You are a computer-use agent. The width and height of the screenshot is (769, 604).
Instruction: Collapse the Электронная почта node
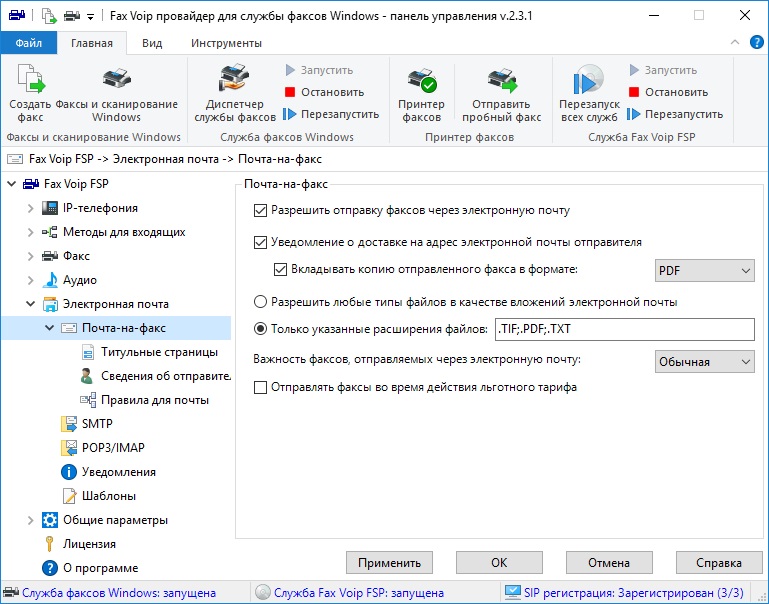click(30, 304)
